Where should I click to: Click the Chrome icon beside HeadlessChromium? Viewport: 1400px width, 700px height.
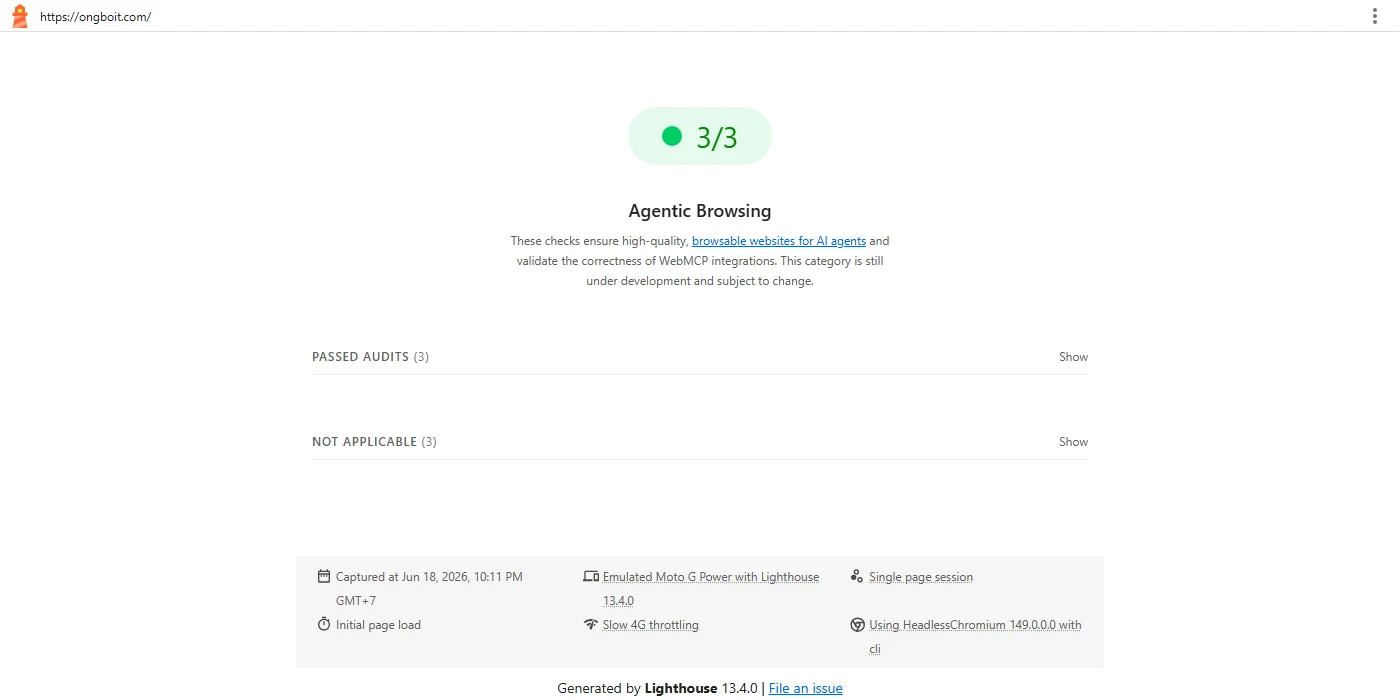[857, 624]
